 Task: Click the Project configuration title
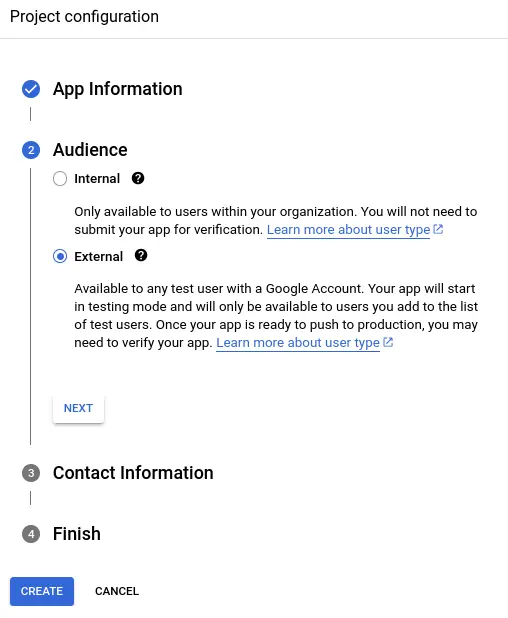point(84,17)
